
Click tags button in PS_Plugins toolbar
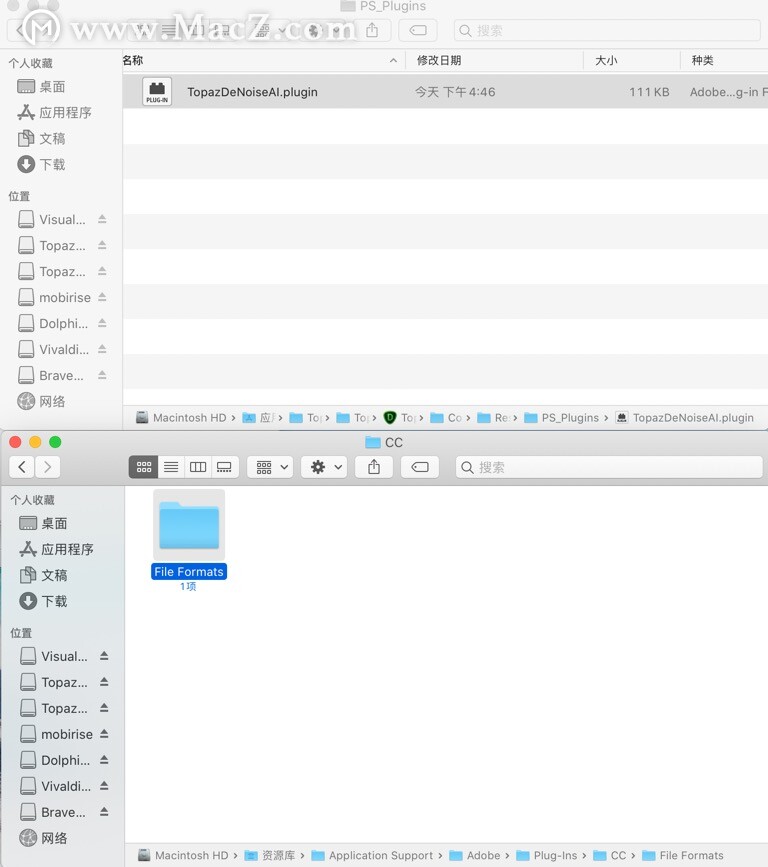[x=418, y=30]
